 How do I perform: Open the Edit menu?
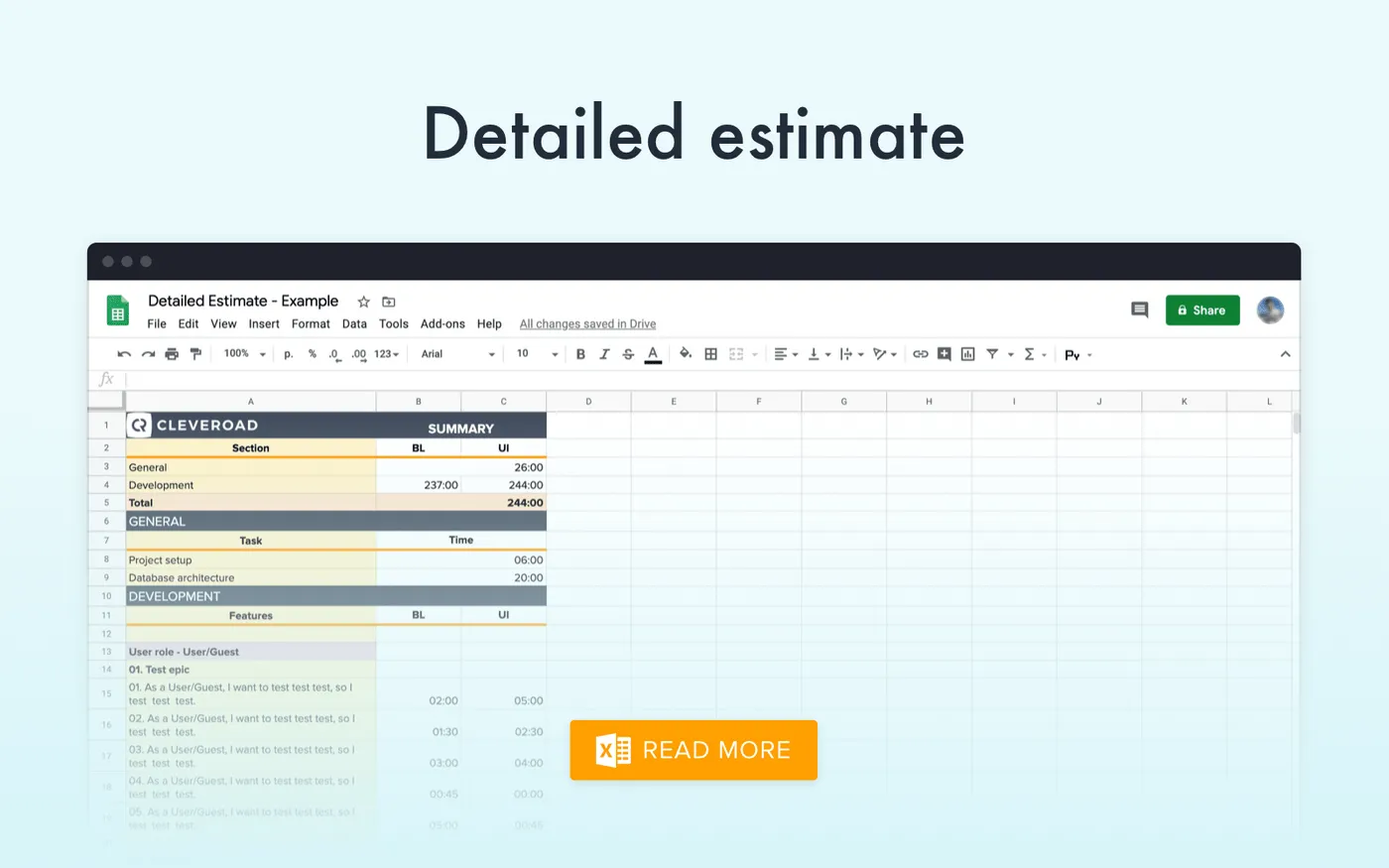pyautogui.click(x=189, y=324)
